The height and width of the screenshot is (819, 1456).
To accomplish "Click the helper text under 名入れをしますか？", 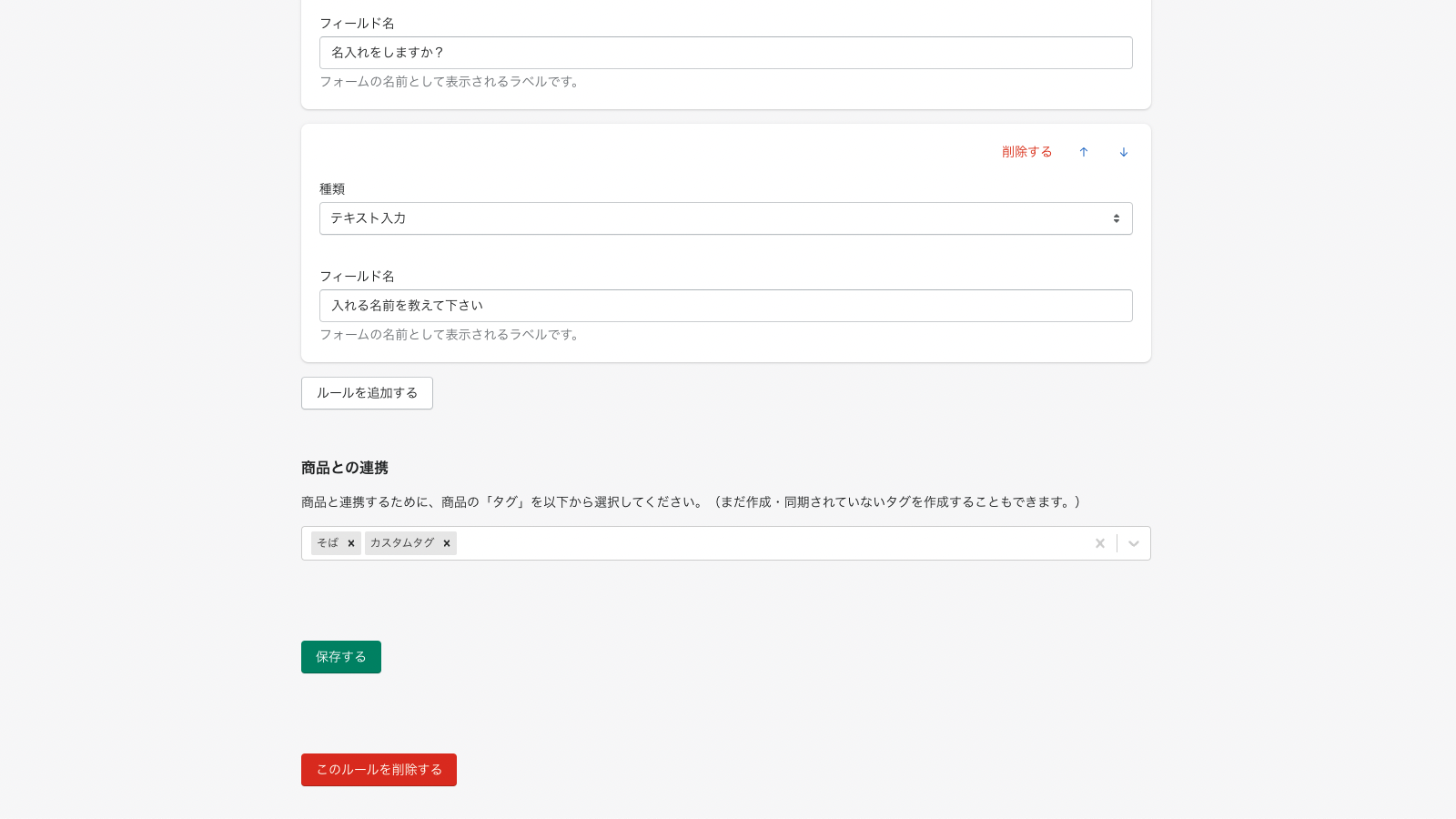I will pos(451,82).
